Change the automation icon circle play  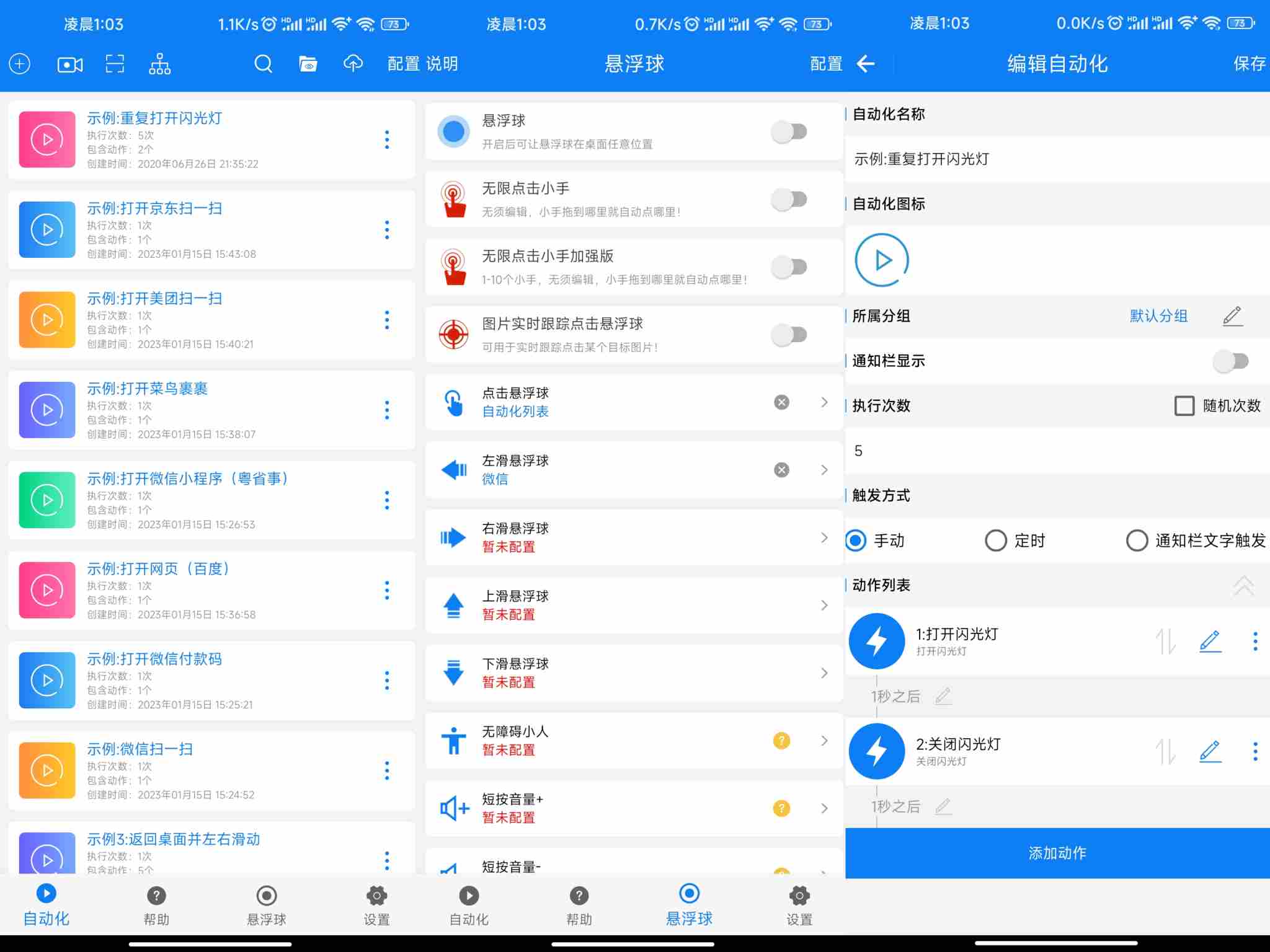(x=882, y=260)
